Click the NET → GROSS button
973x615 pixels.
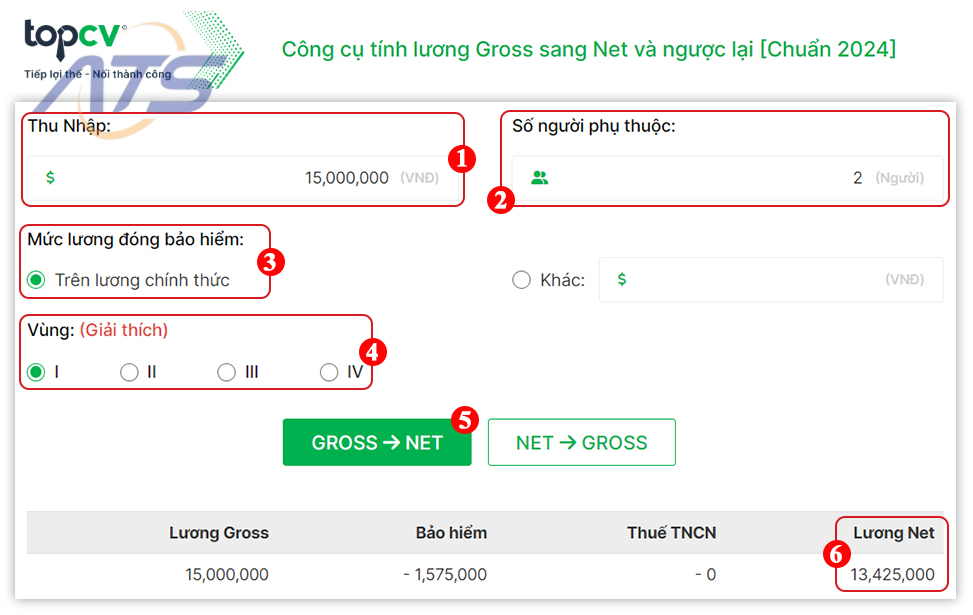point(581,441)
